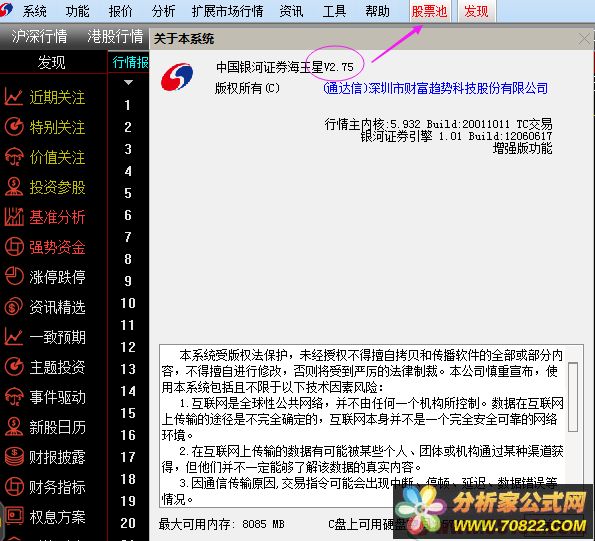595x541 pixels.
Task: Click the Galaxy Securities logo in the menu bar
Action: [6, 10]
